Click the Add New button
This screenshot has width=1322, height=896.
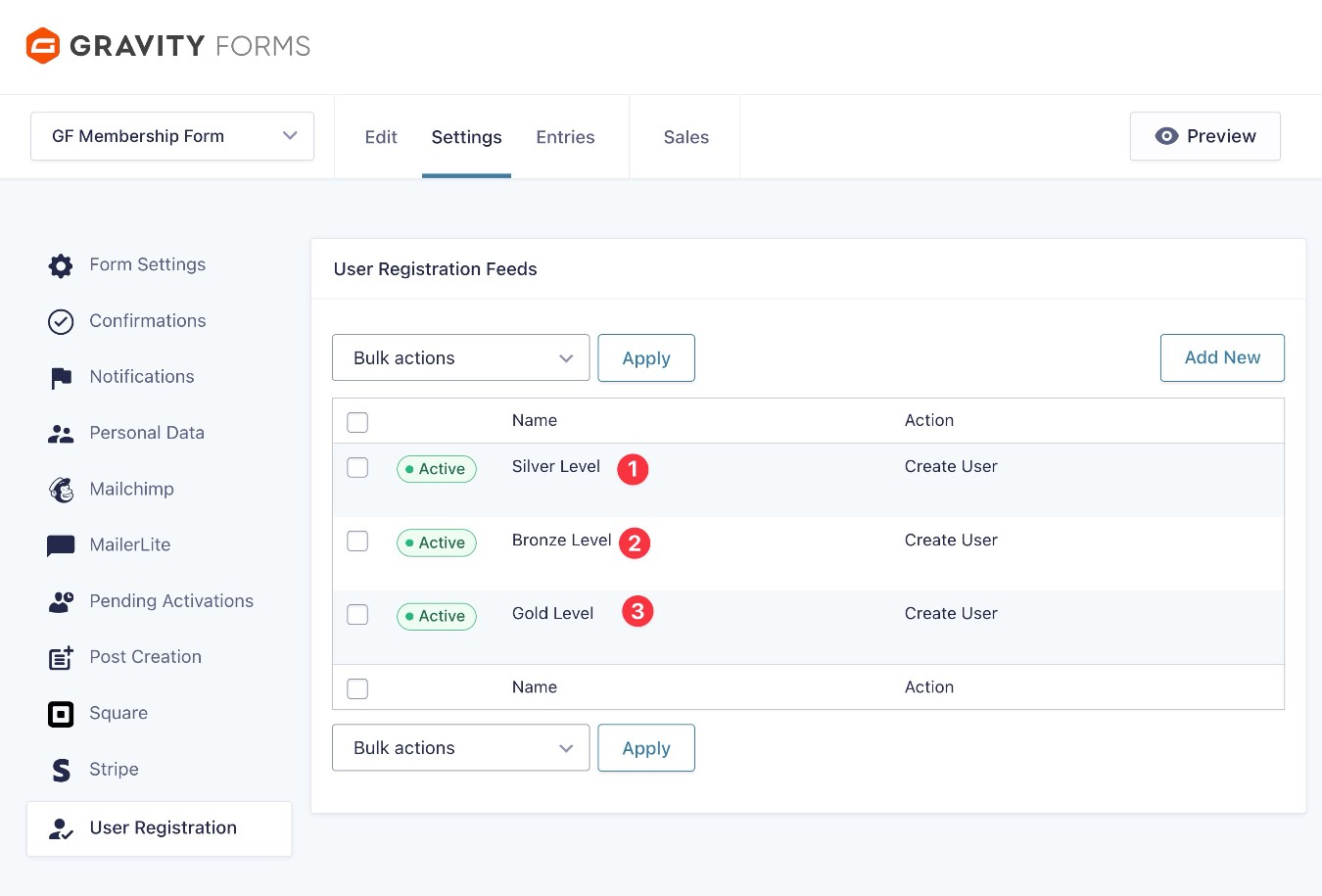1222,357
